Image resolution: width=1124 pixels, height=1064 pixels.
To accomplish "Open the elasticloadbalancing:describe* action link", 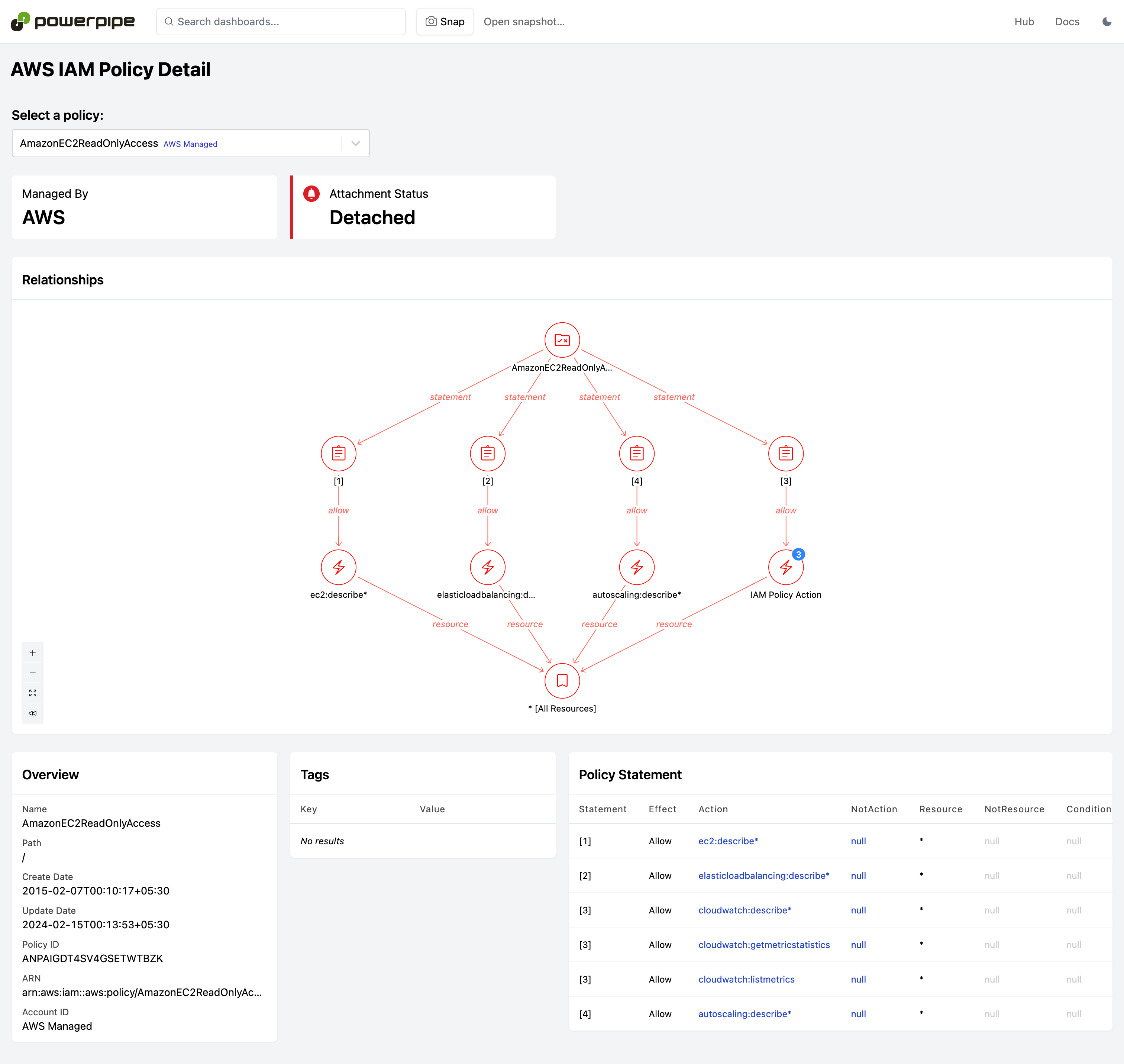I will [x=763, y=876].
